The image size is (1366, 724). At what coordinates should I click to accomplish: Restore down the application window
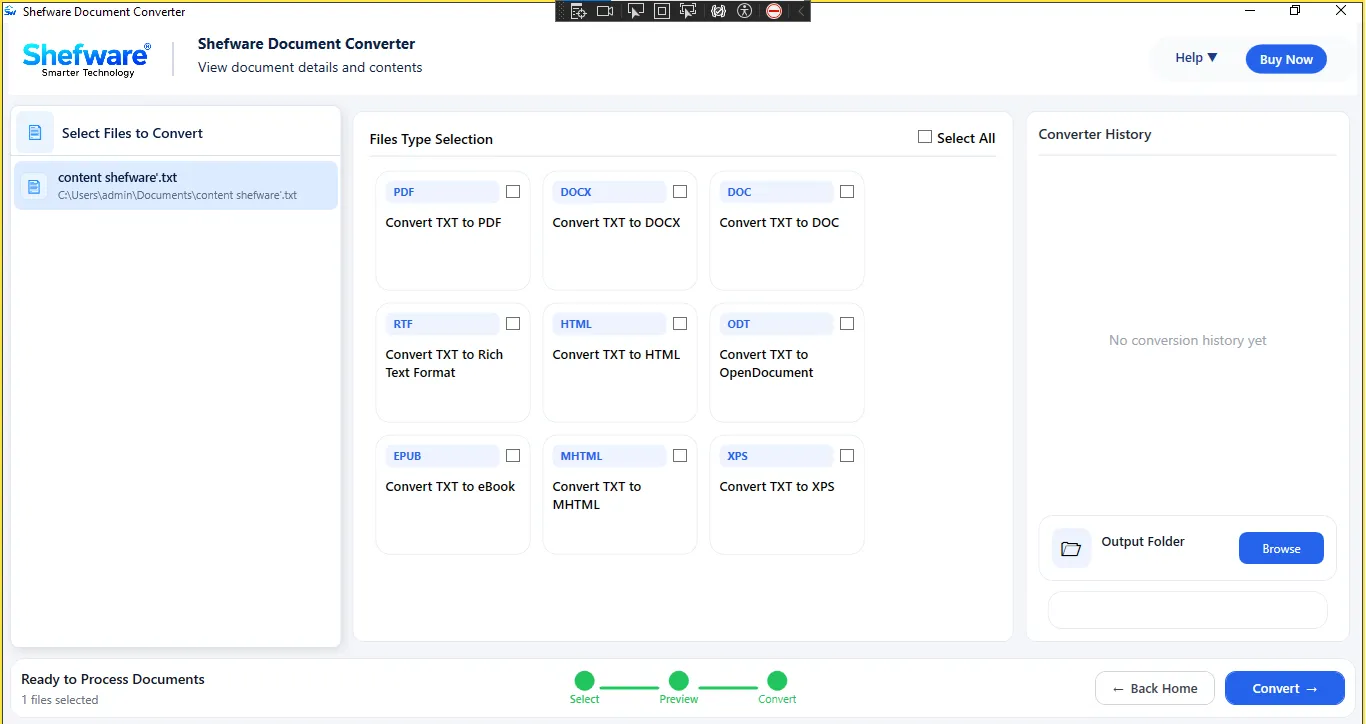[x=1295, y=11]
